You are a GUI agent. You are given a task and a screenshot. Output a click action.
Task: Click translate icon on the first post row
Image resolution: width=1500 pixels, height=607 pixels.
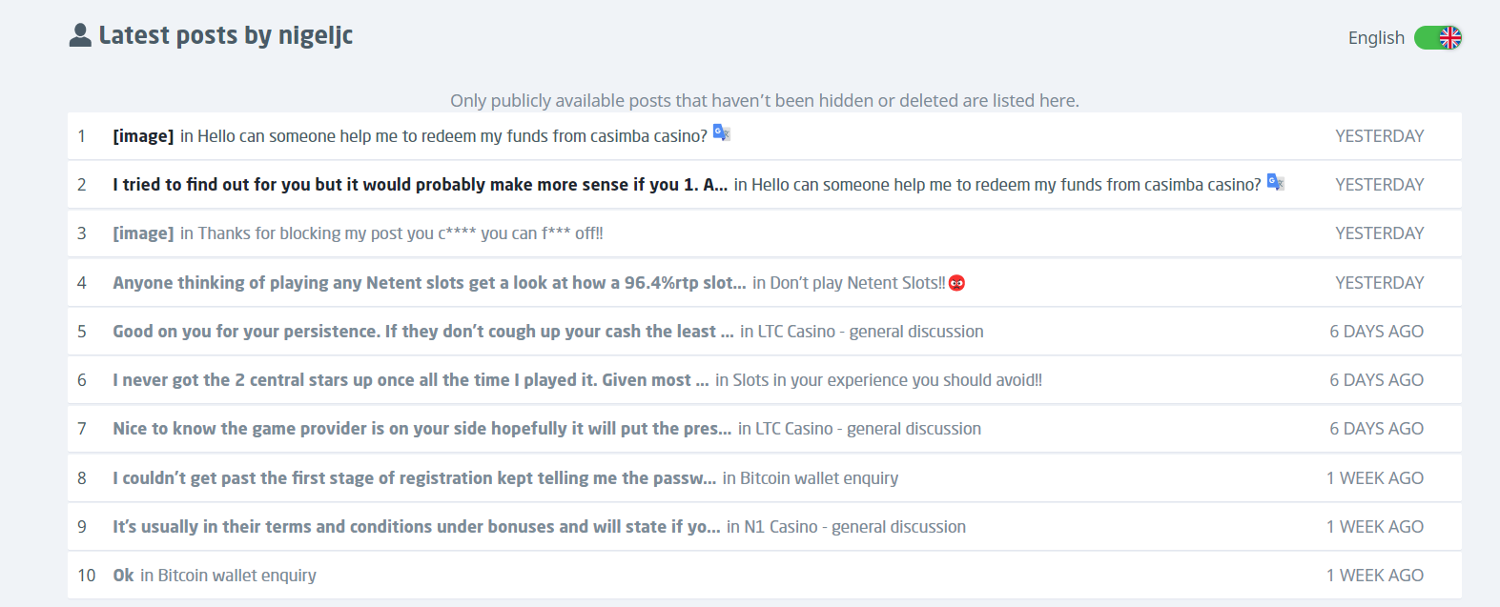coord(721,134)
